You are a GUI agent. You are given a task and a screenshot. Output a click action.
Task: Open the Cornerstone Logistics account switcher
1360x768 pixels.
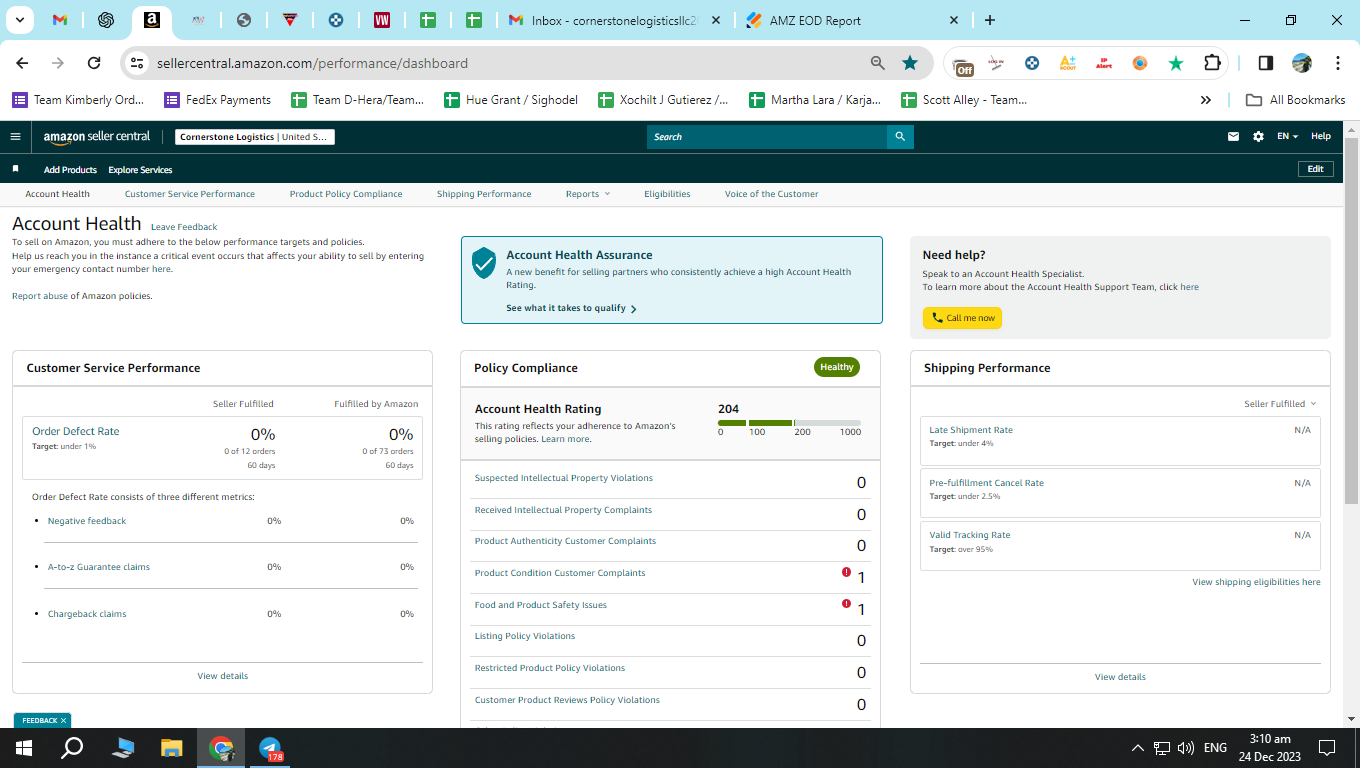(255, 137)
